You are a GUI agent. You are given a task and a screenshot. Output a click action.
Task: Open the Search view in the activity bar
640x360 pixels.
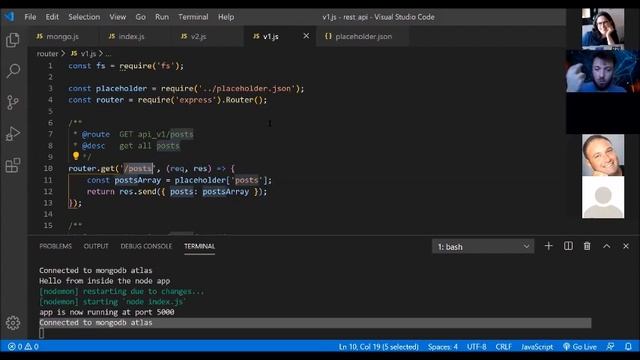click(13, 71)
